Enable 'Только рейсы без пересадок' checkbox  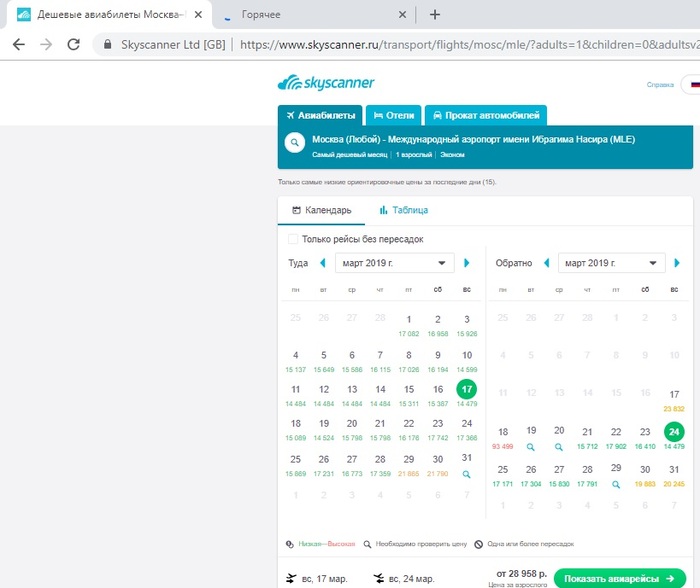coord(293,239)
